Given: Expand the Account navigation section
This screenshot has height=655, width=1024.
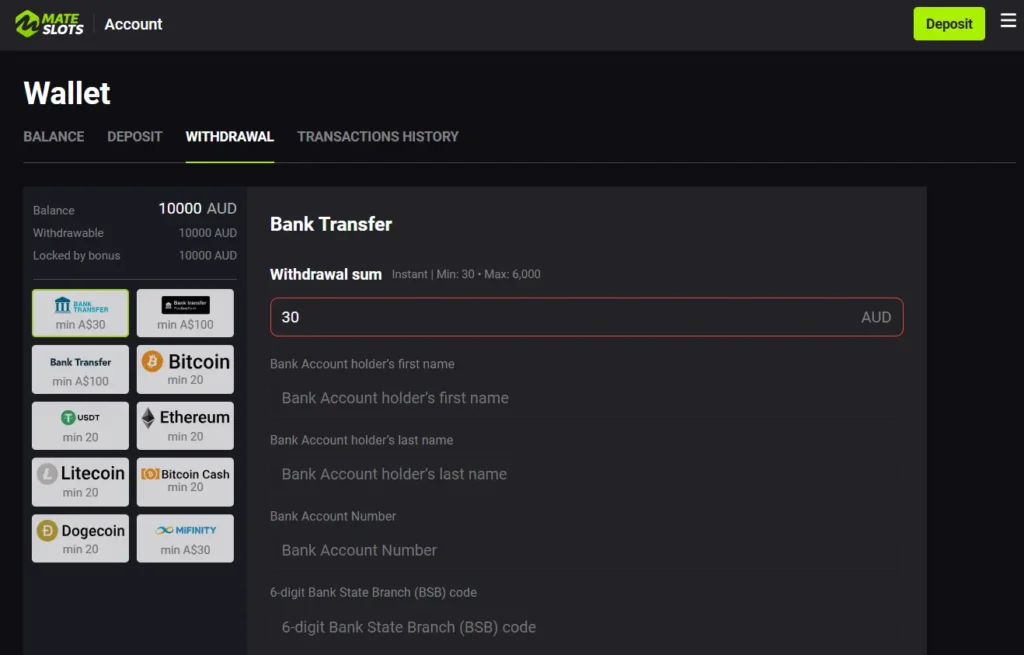Looking at the screenshot, I should point(133,24).
